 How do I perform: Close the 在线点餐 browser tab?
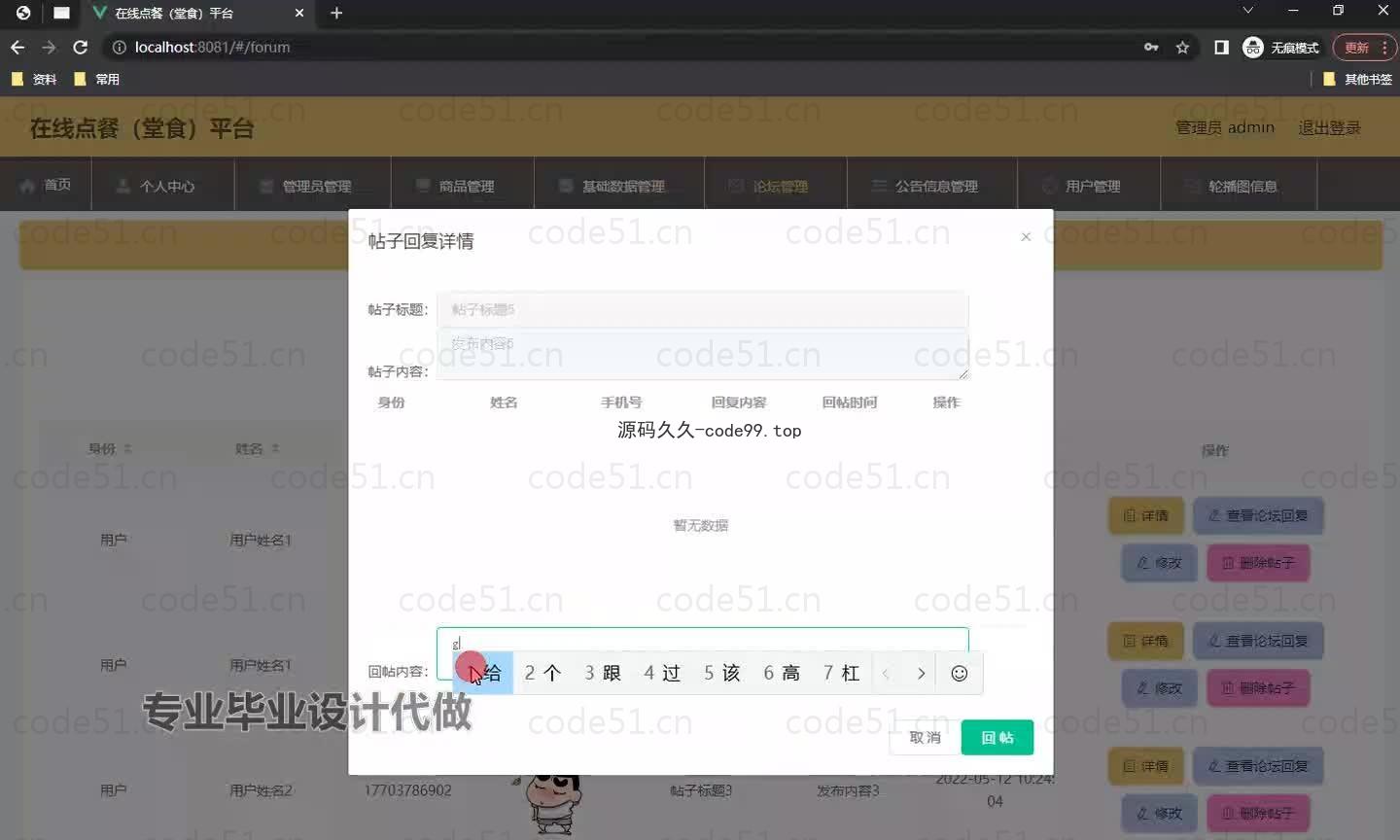click(x=299, y=13)
